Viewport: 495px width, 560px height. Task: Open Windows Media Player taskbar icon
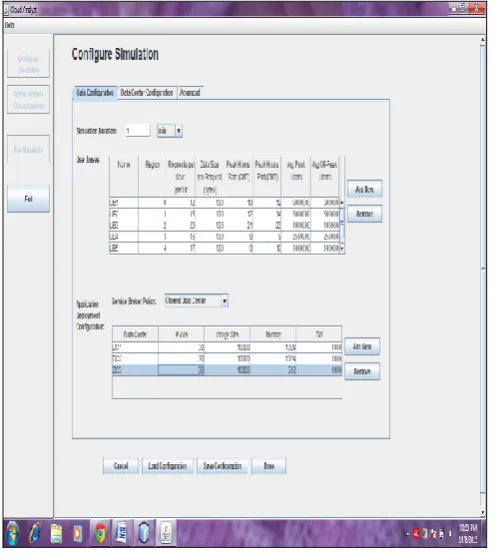pos(78,534)
